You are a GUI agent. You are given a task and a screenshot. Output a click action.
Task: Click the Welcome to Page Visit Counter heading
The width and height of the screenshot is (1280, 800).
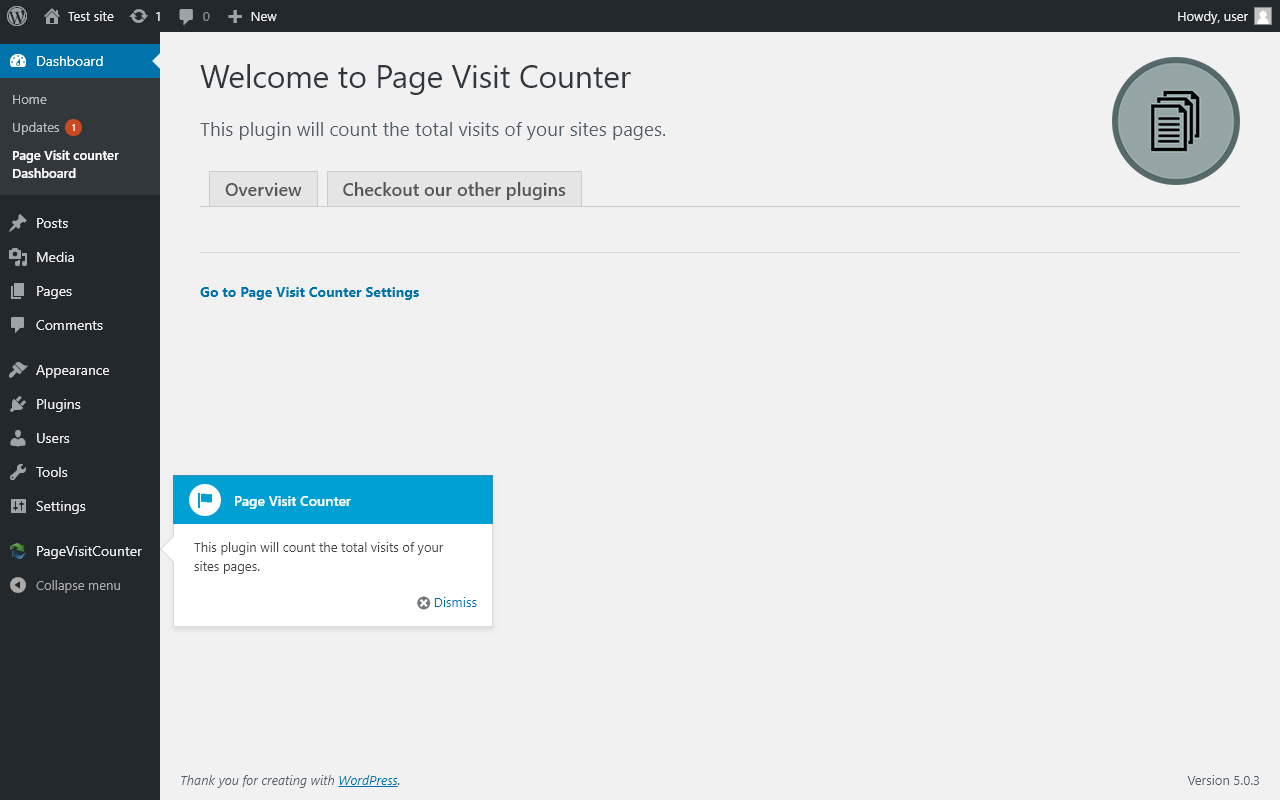416,77
